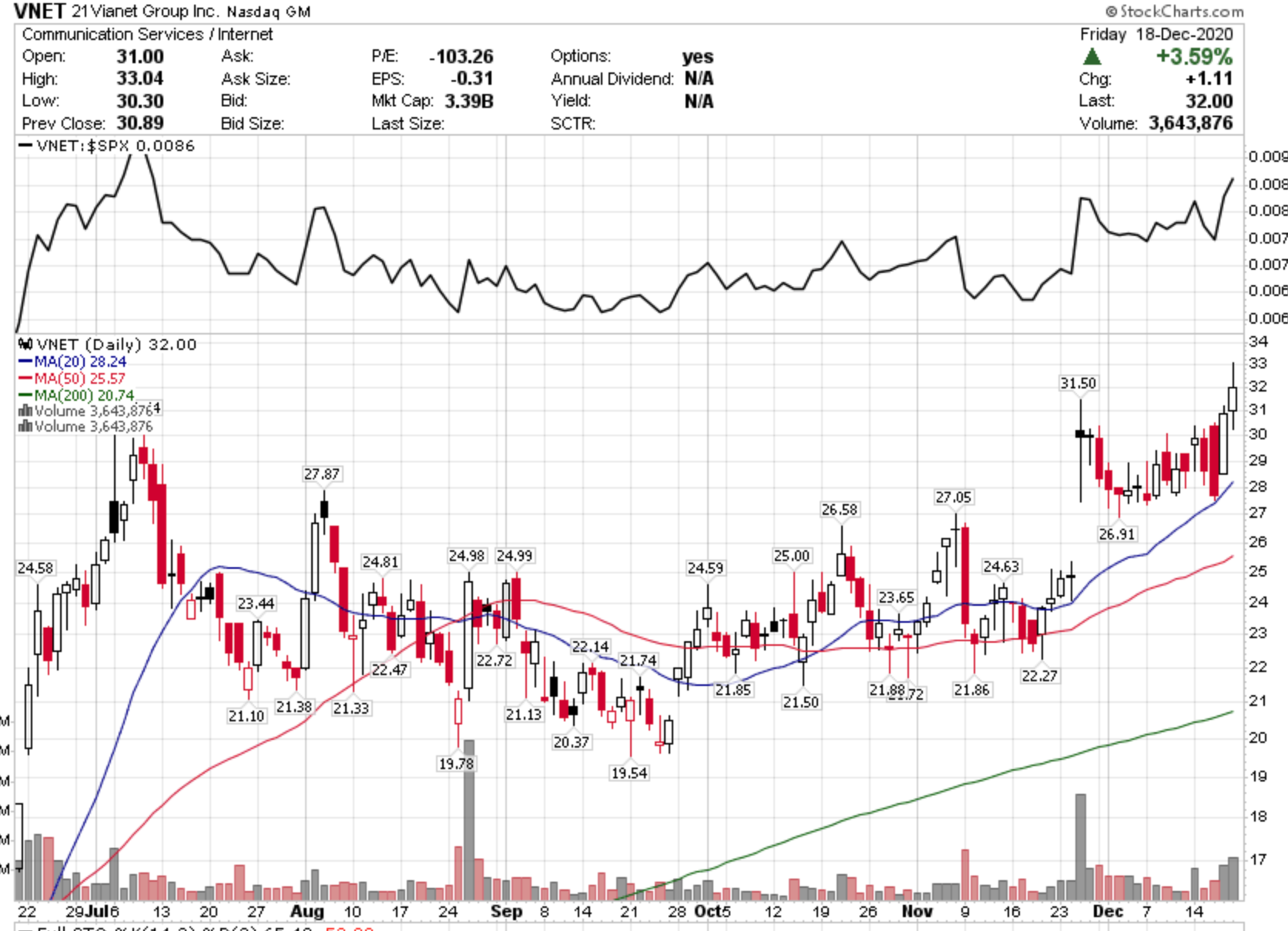Click the Sep label on date axis

[506, 911]
